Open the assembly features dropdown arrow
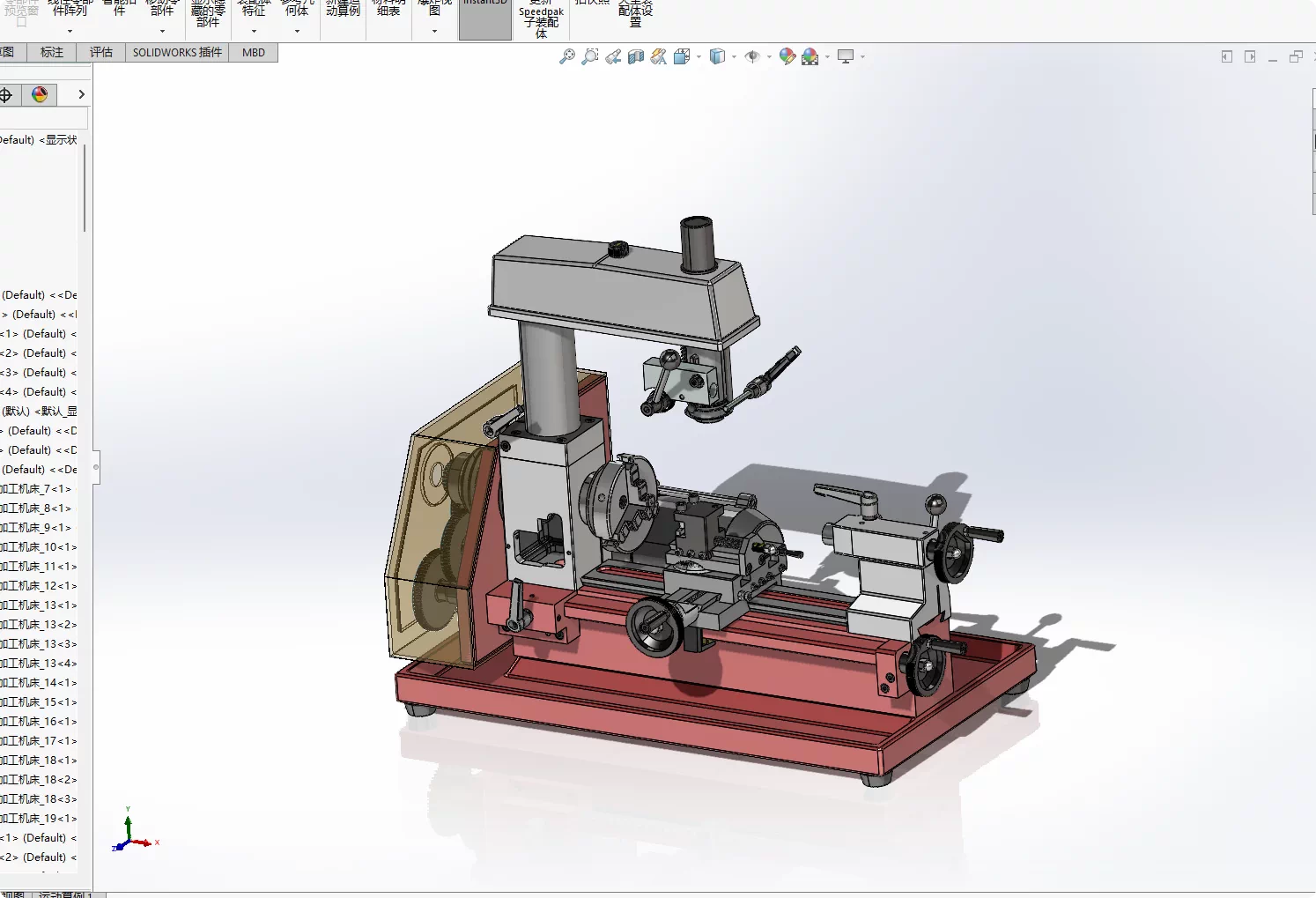The image size is (1316, 898). [x=254, y=32]
